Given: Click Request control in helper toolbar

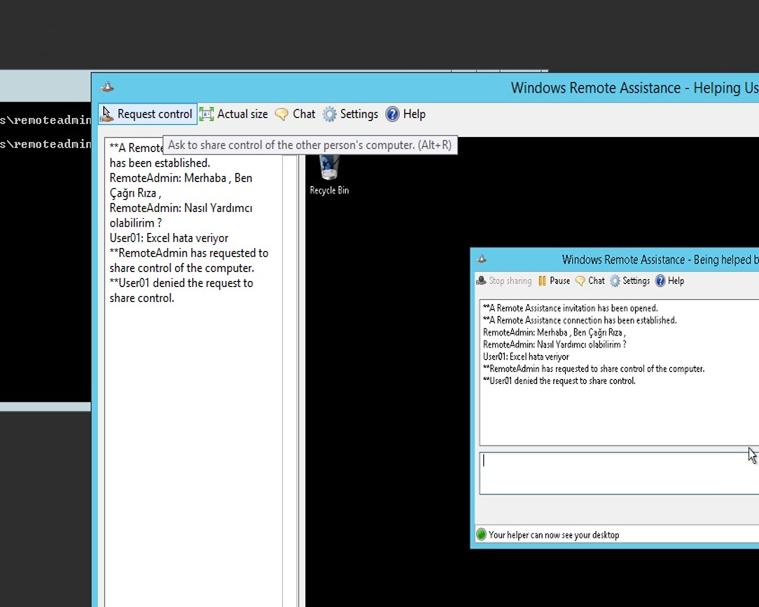Looking at the screenshot, I should click(x=148, y=114).
